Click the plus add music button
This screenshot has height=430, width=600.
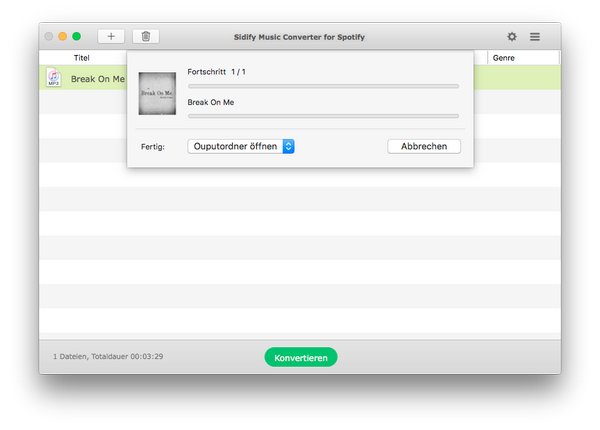111,36
